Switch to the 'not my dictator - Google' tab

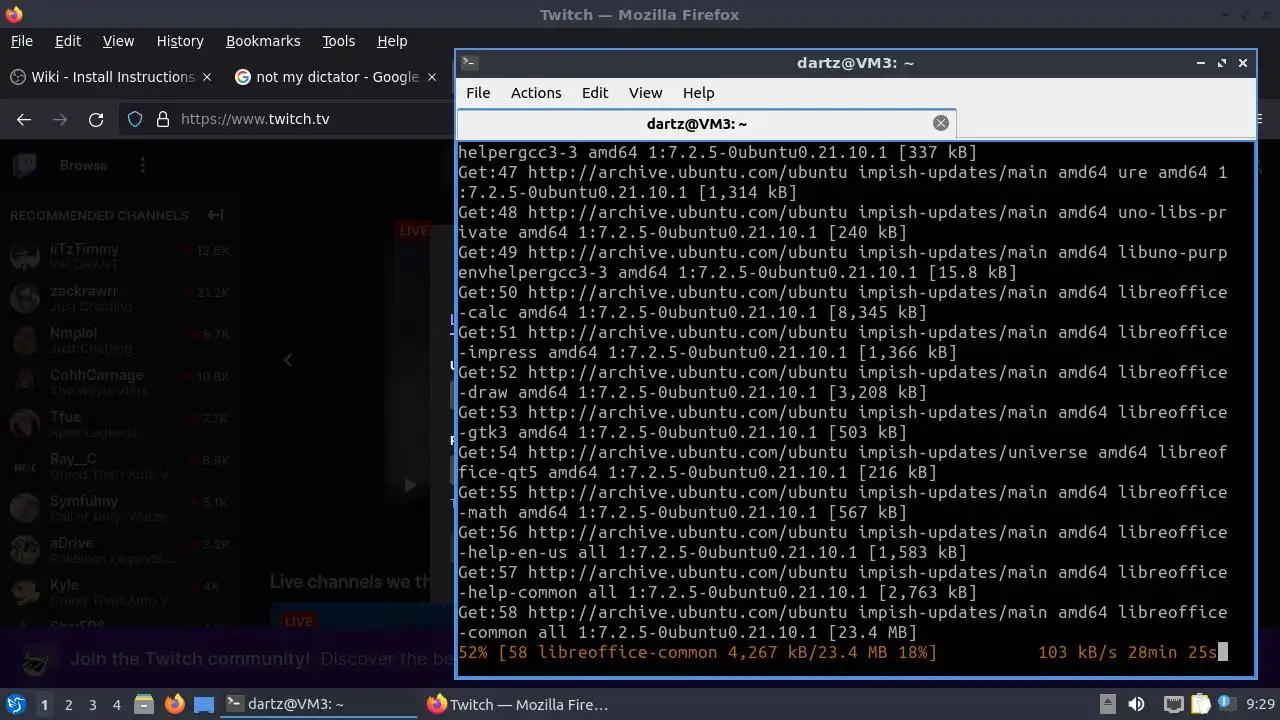[337, 77]
